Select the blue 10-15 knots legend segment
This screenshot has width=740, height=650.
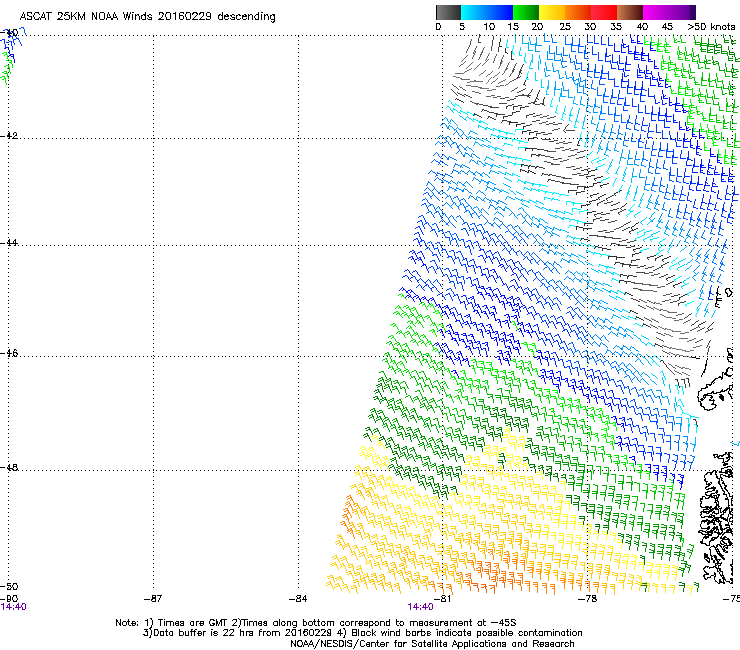pos(500,12)
